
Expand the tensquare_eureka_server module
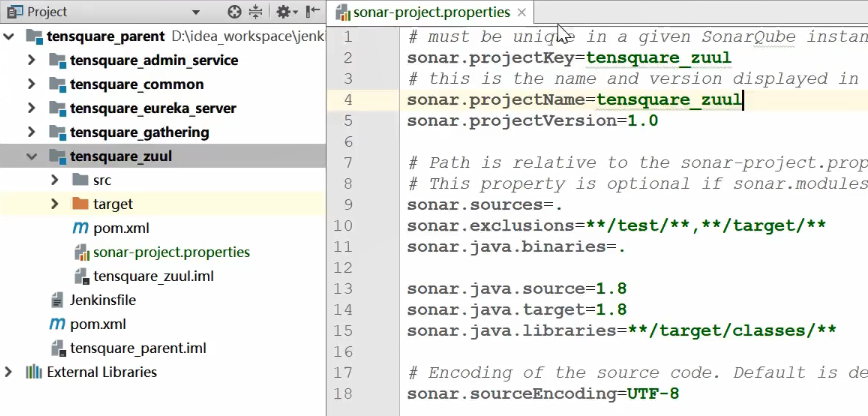[x=32, y=108]
